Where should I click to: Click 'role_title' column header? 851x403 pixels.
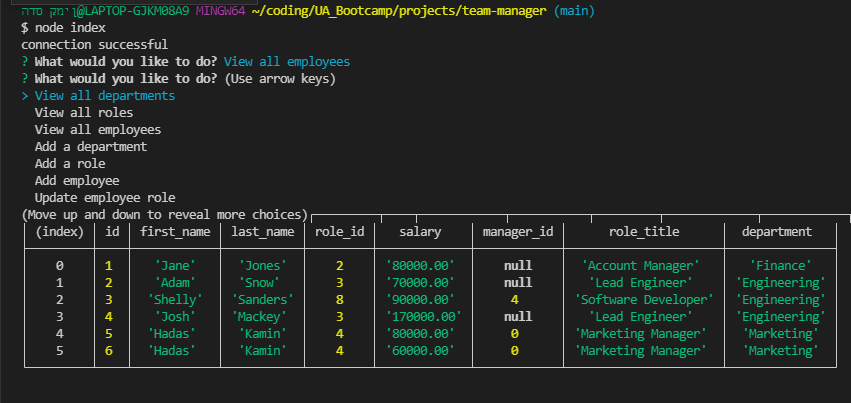pos(644,232)
